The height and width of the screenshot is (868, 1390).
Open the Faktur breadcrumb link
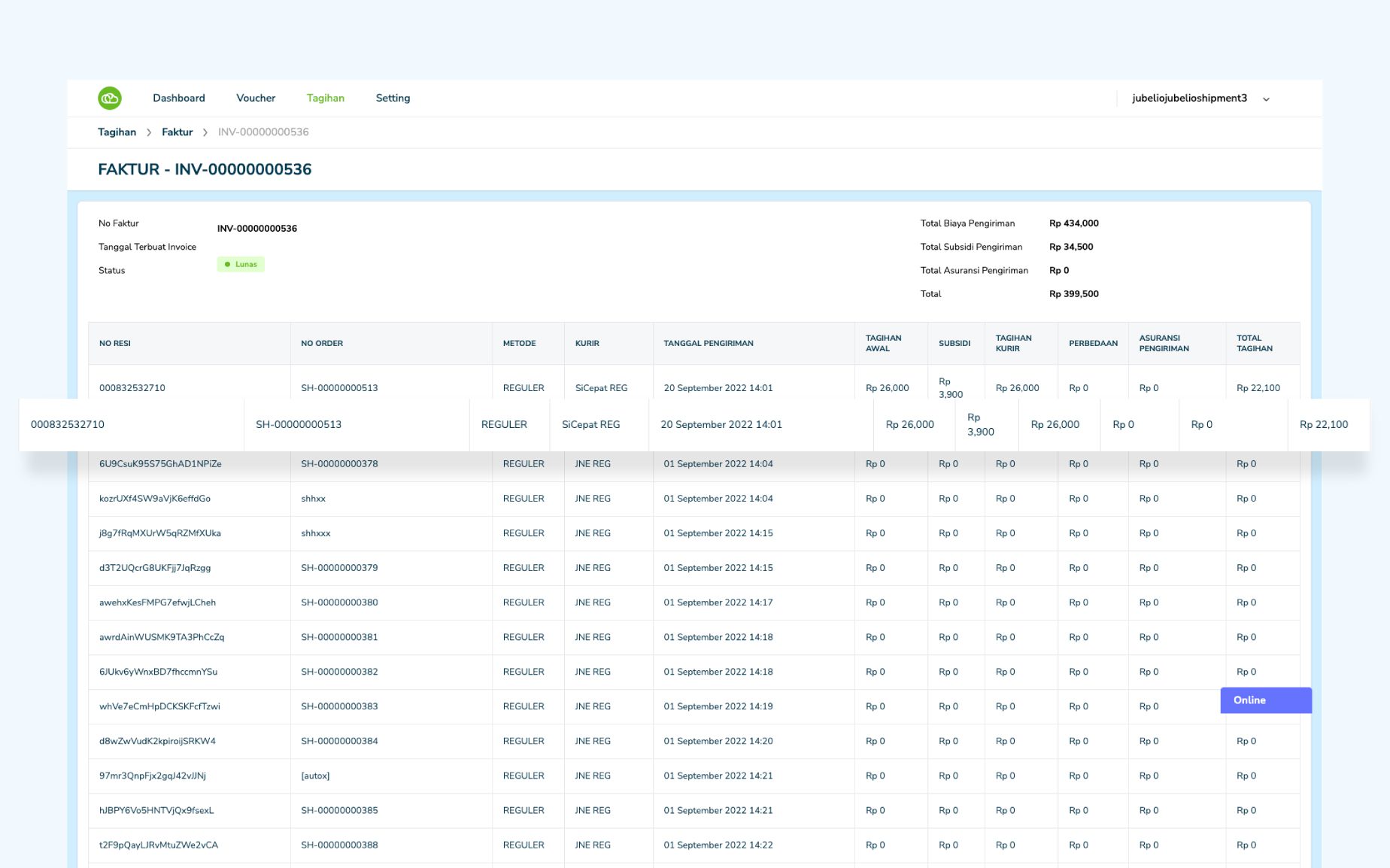(177, 132)
